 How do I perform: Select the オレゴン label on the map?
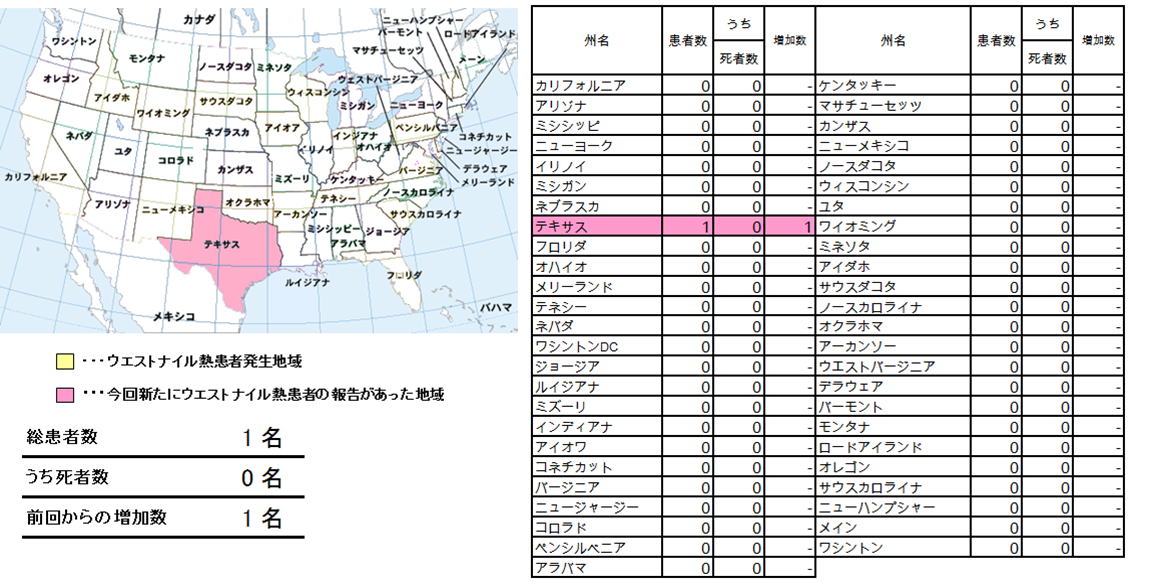pos(61,78)
